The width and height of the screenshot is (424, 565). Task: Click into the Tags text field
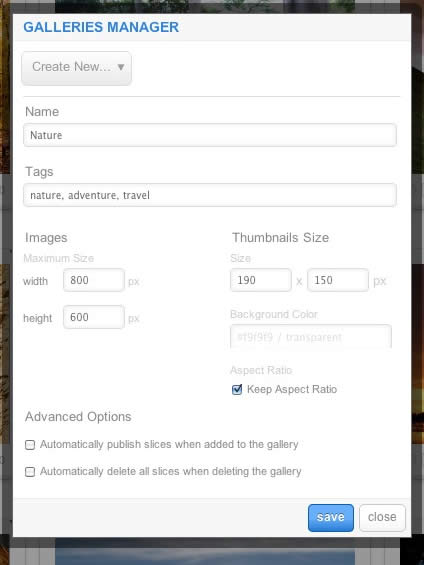pyautogui.click(x=210, y=195)
